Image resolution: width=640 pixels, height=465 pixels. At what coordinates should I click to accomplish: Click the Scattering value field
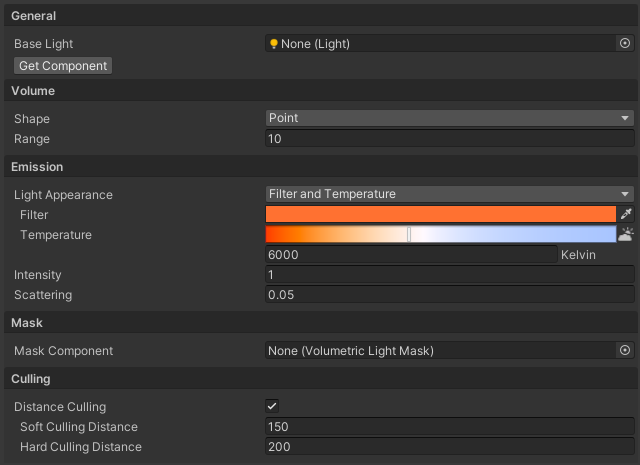point(450,295)
